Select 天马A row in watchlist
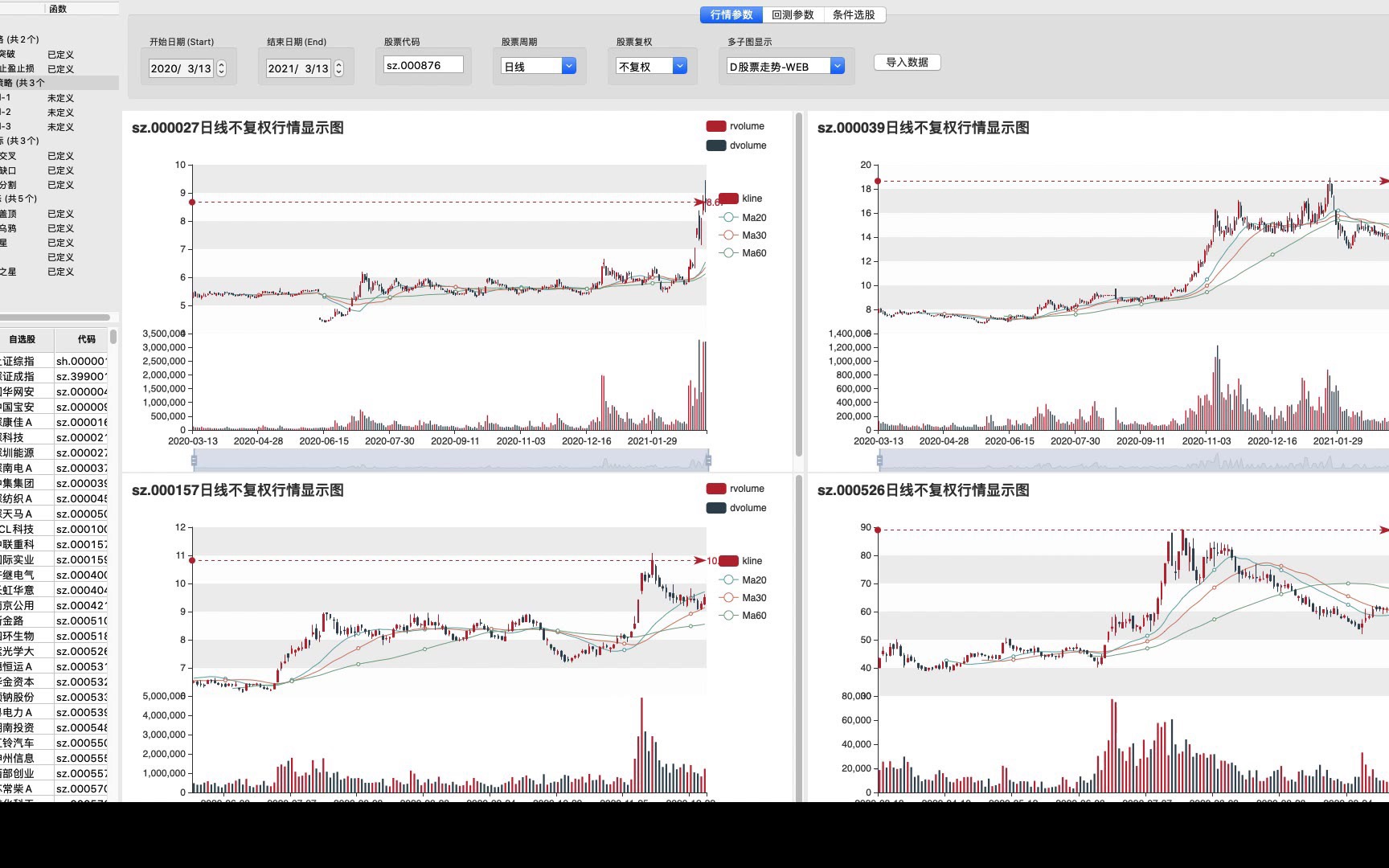The width and height of the screenshot is (1389, 868). coord(54,514)
